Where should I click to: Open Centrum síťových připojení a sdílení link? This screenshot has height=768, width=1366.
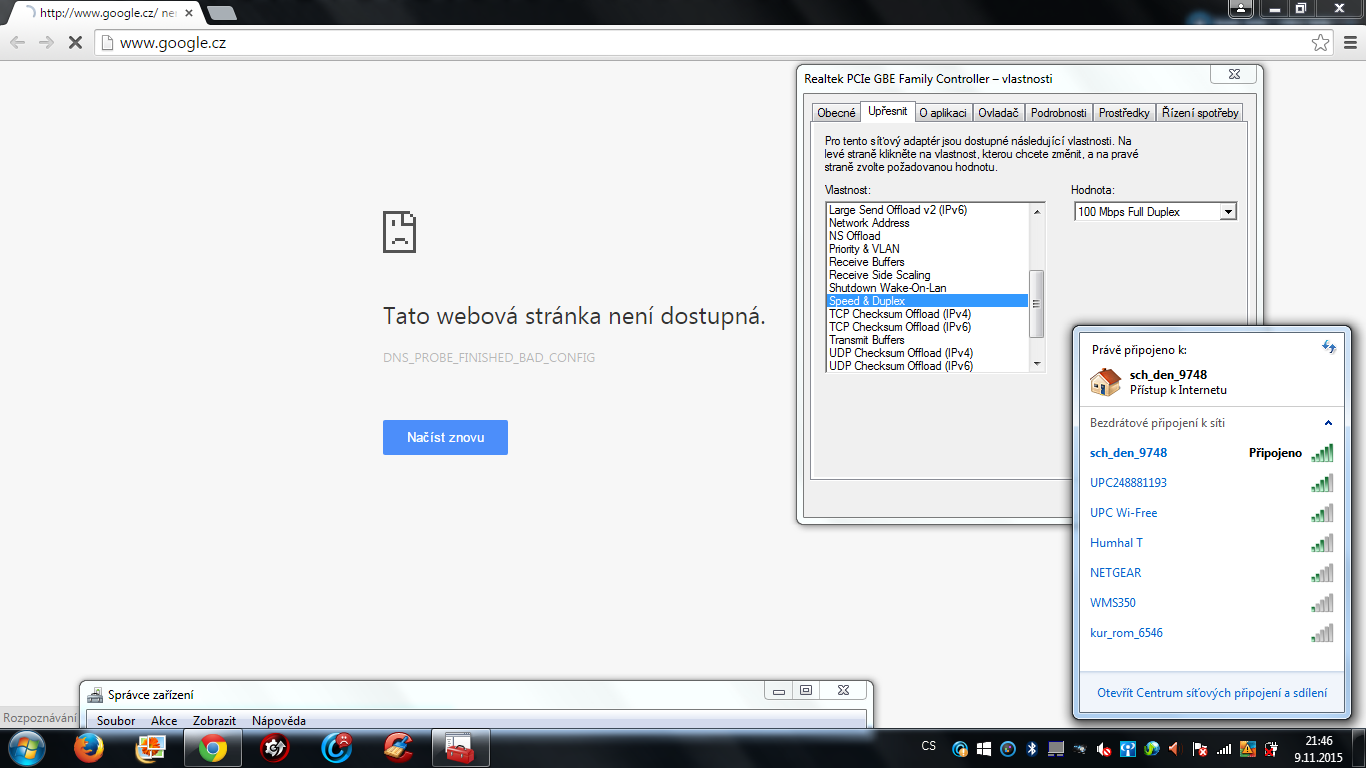(1212, 693)
